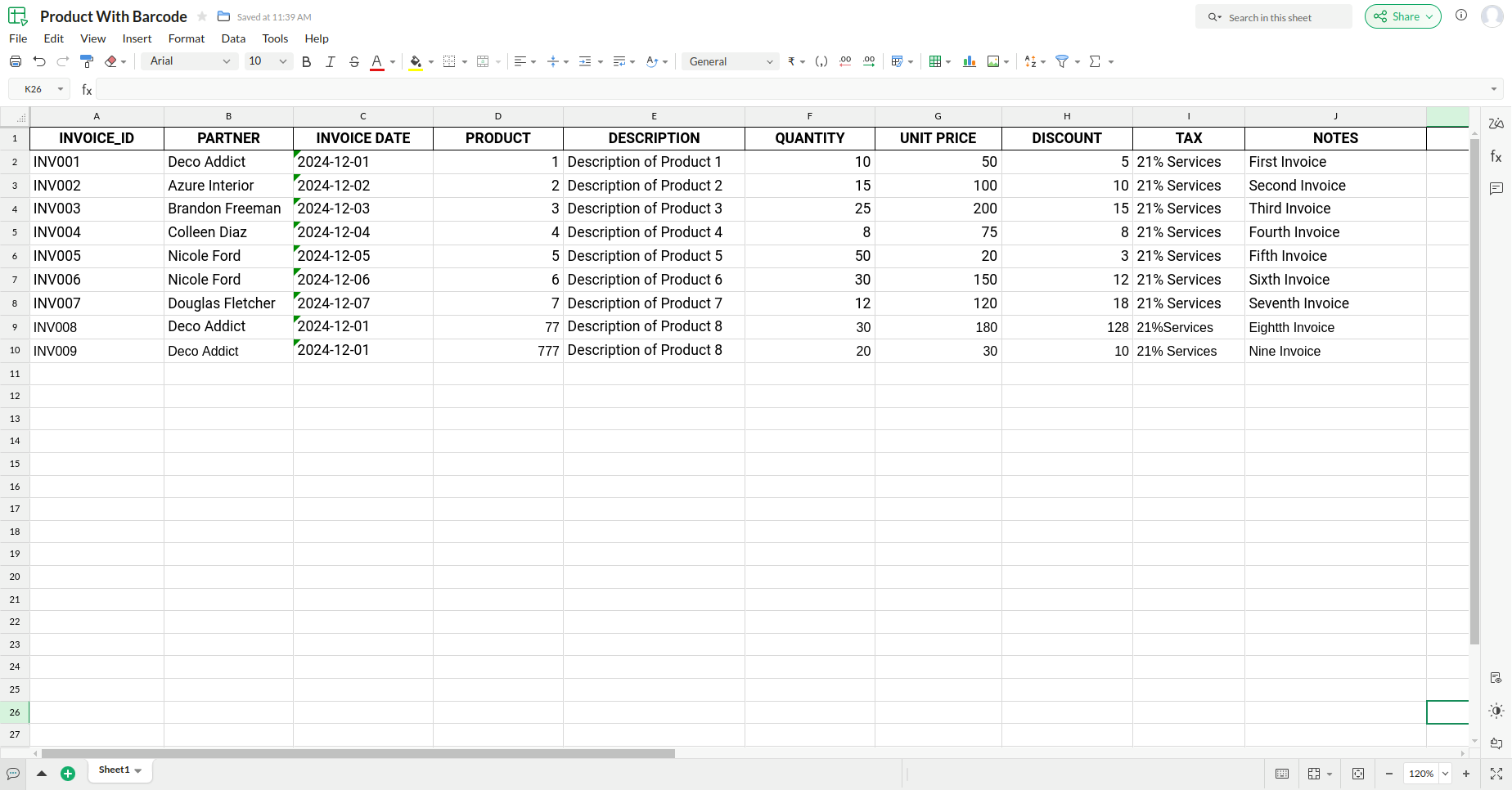Open the Format menu
The width and height of the screenshot is (1512, 790).
[187, 38]
